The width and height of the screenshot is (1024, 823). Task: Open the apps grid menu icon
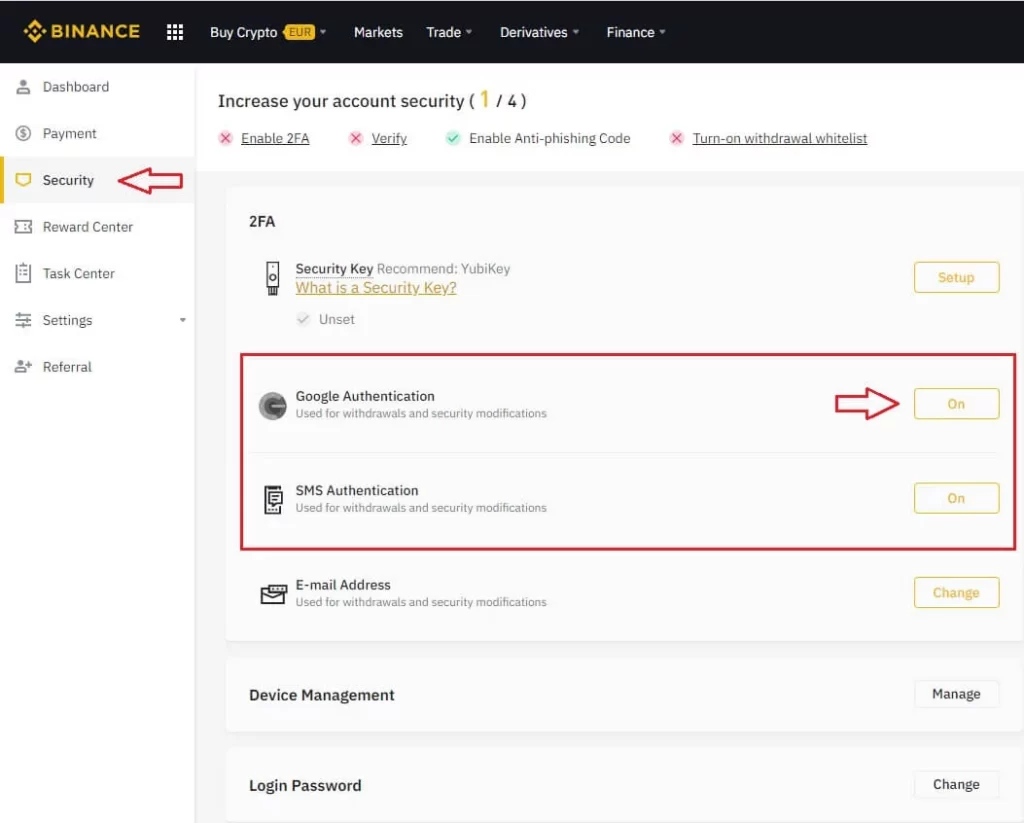pyautogui.click(x=175, y=32)
